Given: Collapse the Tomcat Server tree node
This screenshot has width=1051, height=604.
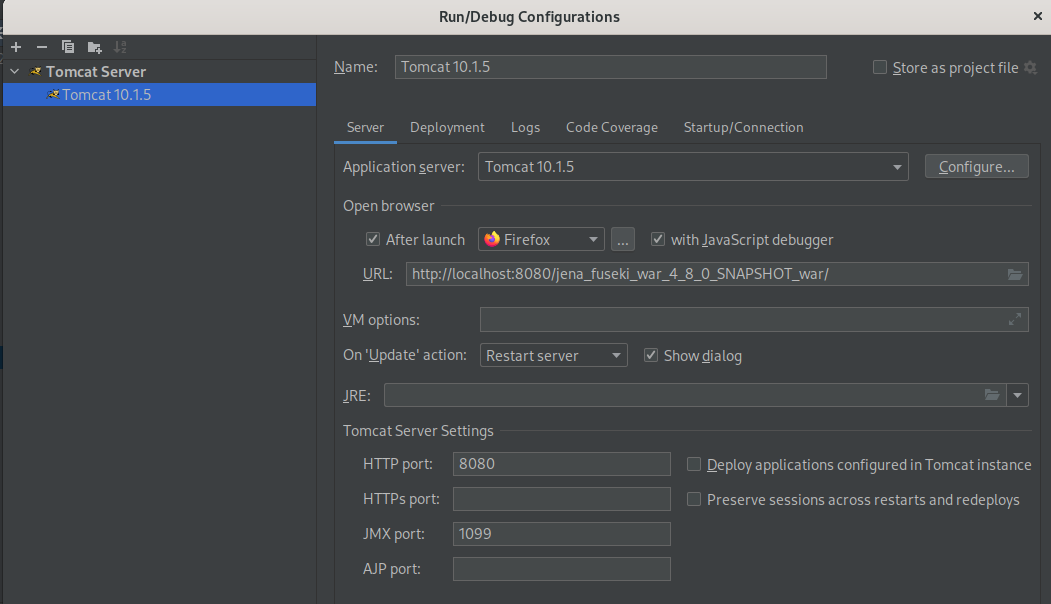Looking at the screenshot, I should tap(14, 72).
